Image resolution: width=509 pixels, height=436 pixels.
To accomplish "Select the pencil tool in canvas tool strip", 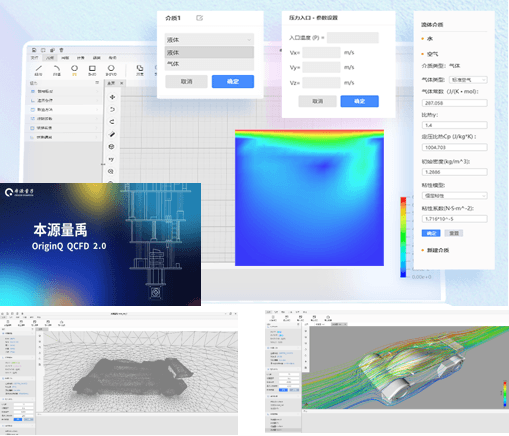I will 112,134.
